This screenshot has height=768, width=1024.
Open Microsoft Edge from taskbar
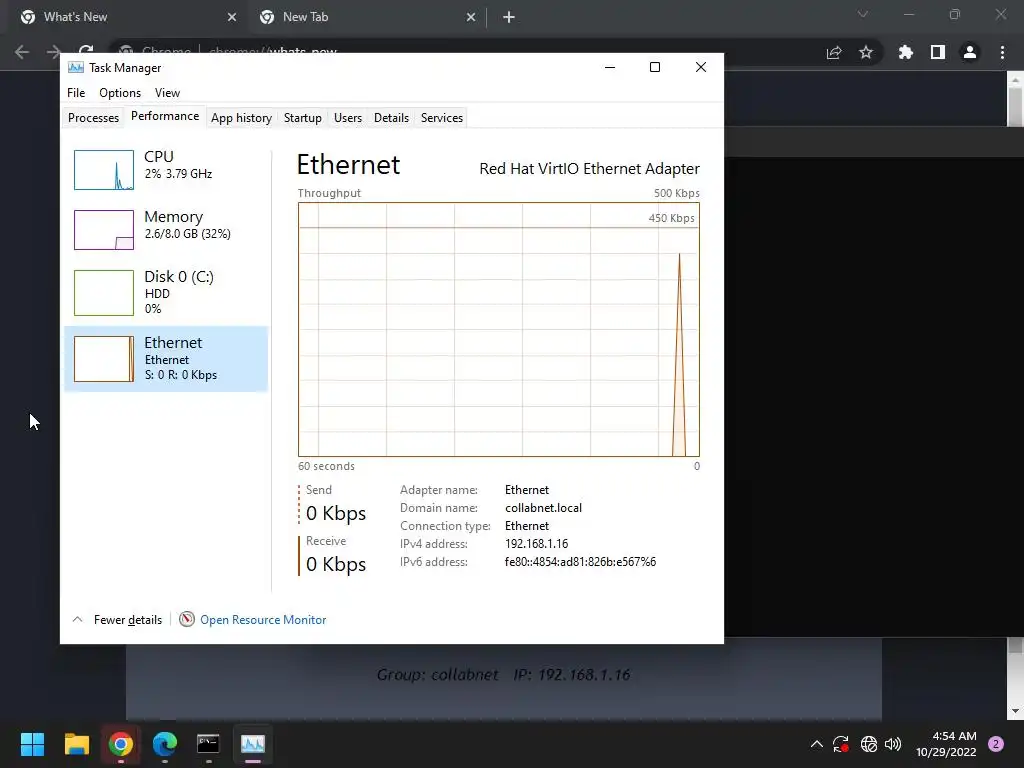coord(165,744)
